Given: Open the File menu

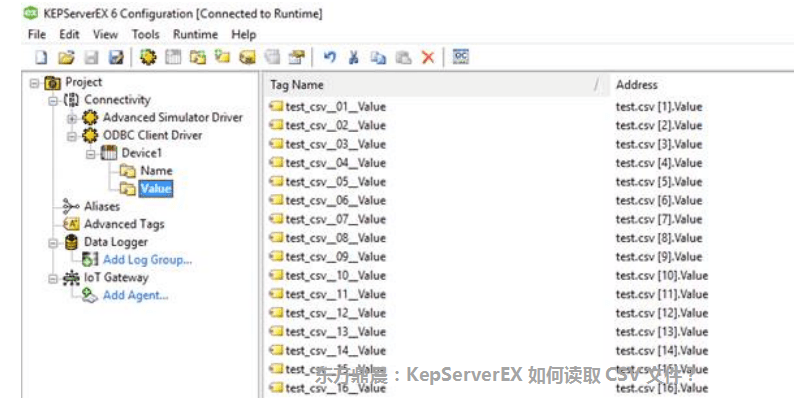Looking at the screenshot, I should (36, 34).
